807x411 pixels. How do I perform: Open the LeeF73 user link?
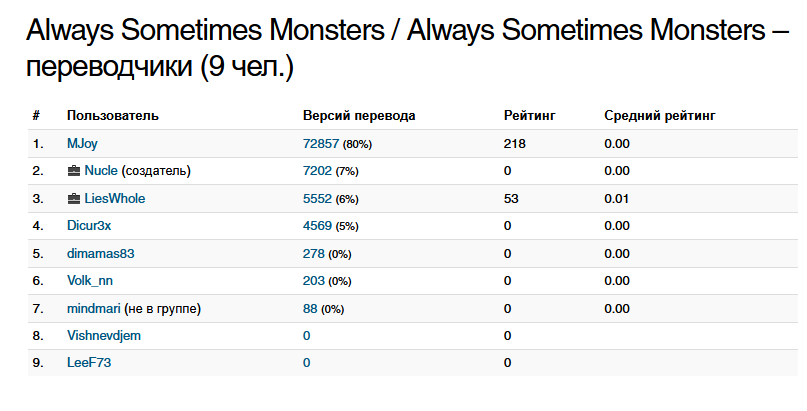(x=89, y=363)
